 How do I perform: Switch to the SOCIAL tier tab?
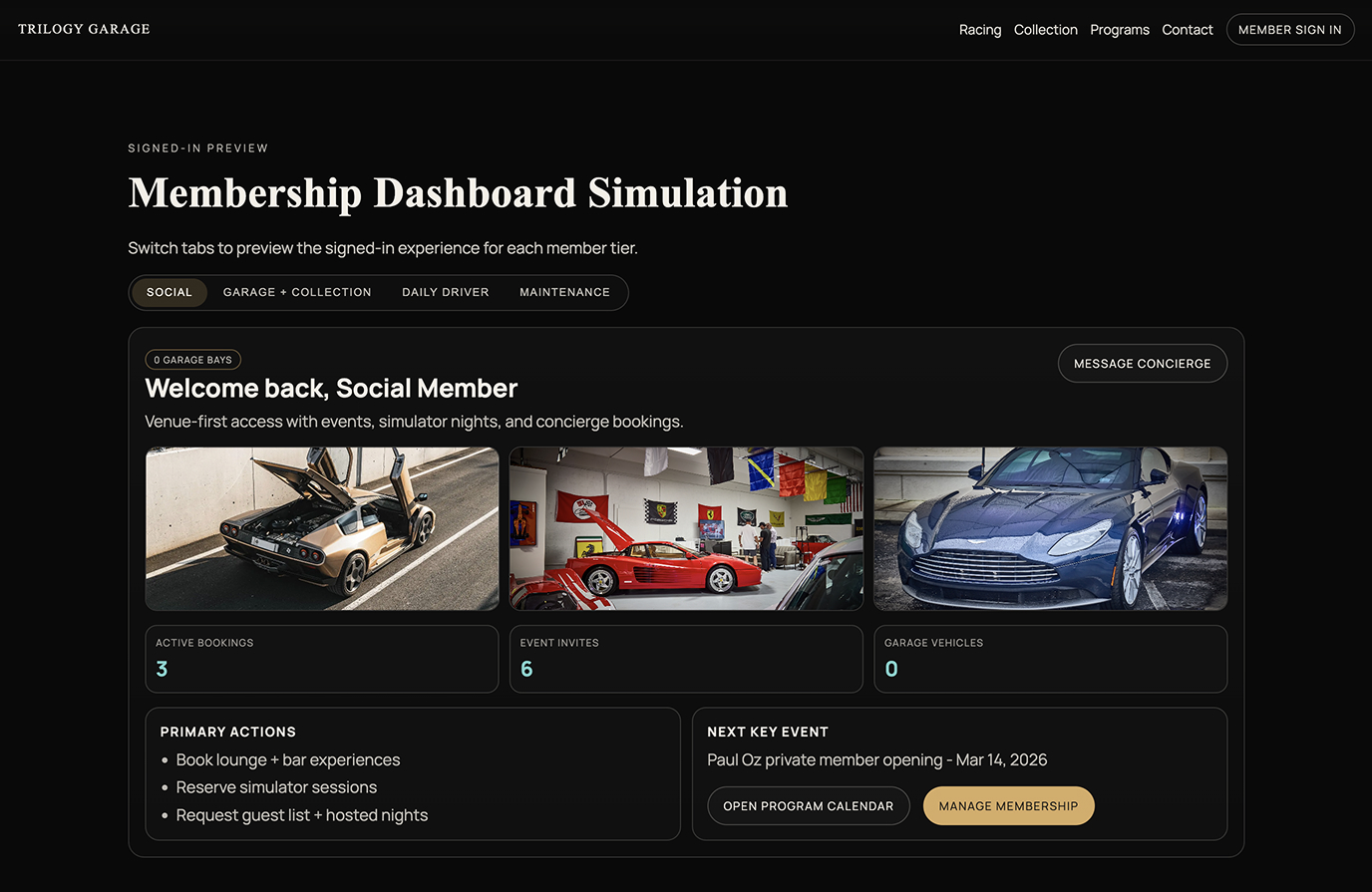tap(169, 292)
